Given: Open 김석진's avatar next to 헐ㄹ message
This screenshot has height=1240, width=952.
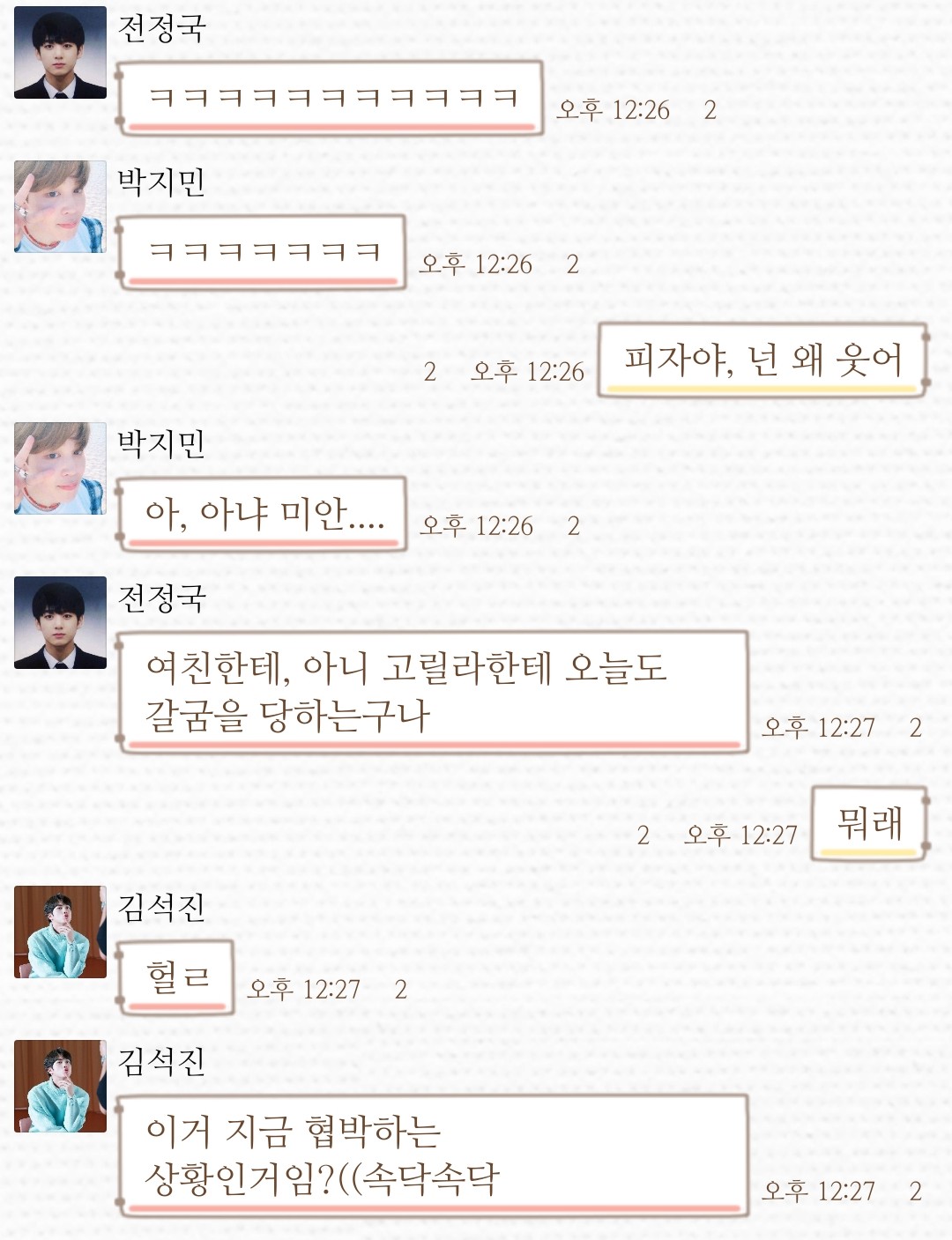Looking at the screenshot, I should 60,932.
